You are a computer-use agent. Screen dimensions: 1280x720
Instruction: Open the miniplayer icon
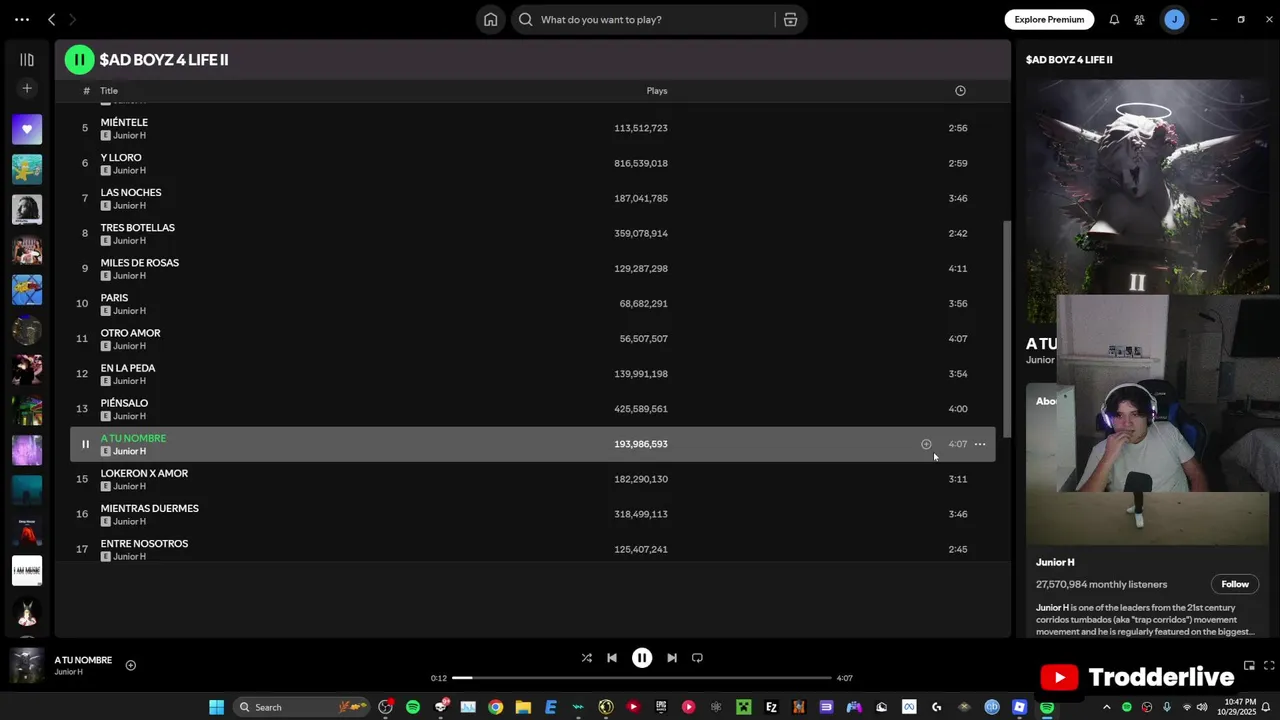coord(1249,665)
